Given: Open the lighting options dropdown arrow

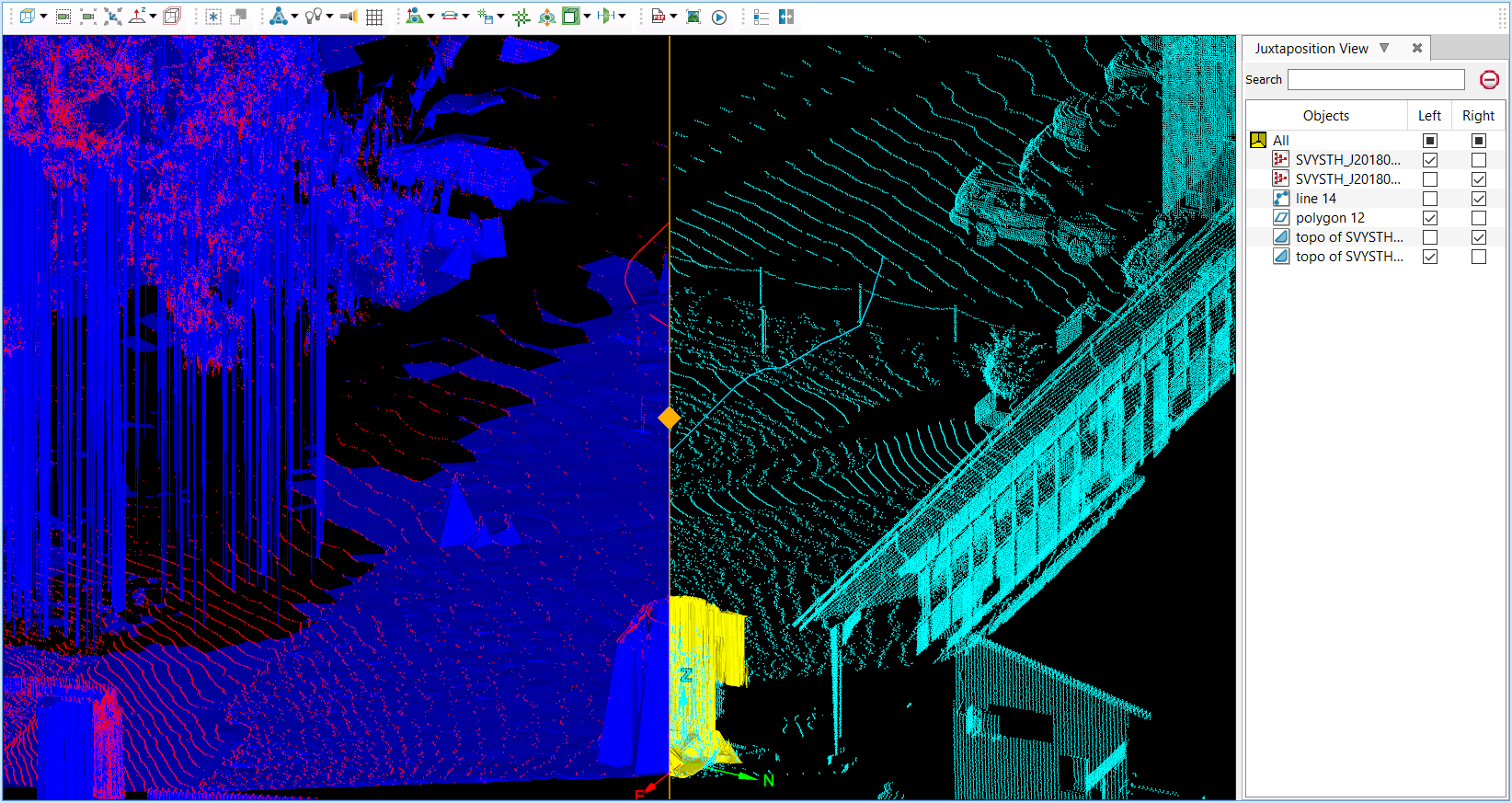Looking at the screenshot, I should coord(329,17).
